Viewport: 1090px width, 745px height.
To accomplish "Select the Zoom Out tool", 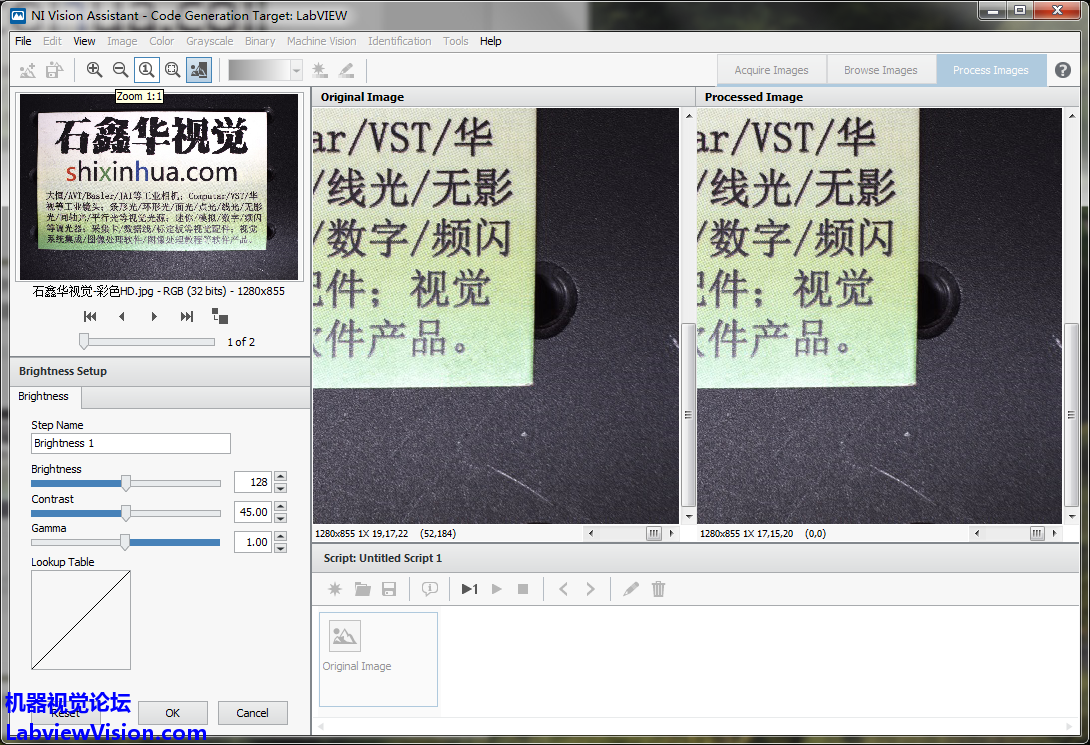I will click(120, 69).
